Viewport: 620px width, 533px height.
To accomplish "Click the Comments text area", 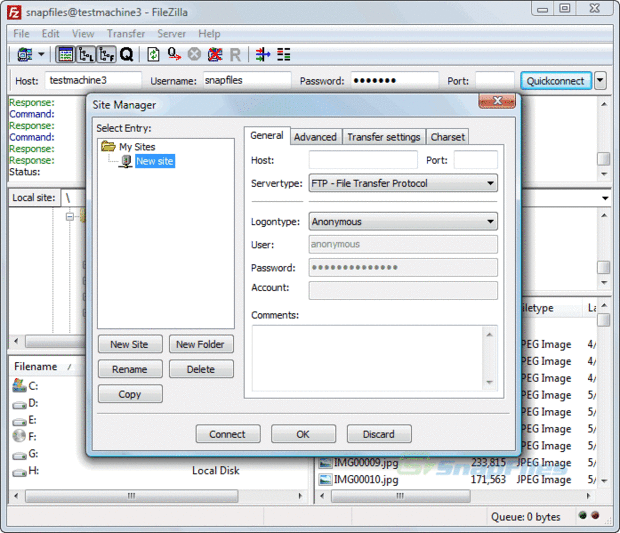I will (374, 358).
